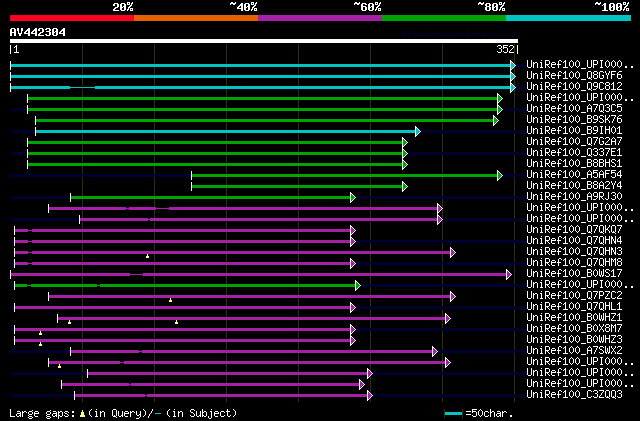
Task: Select the UniRef100_A7SWX2 label
Action: (574, 351)
